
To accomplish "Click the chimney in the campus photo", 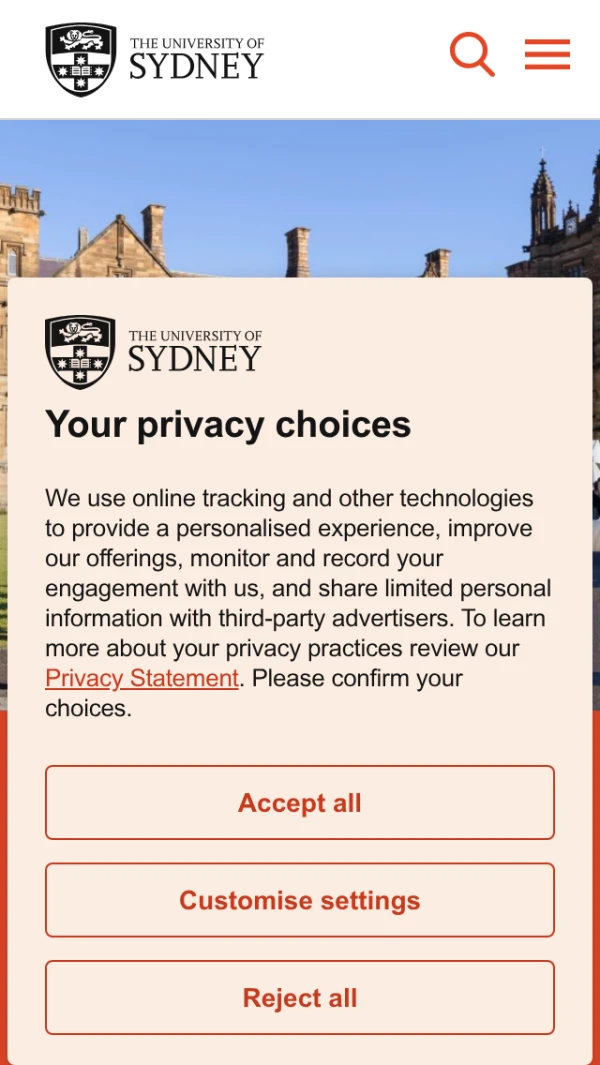I will (x=298, y=250).
